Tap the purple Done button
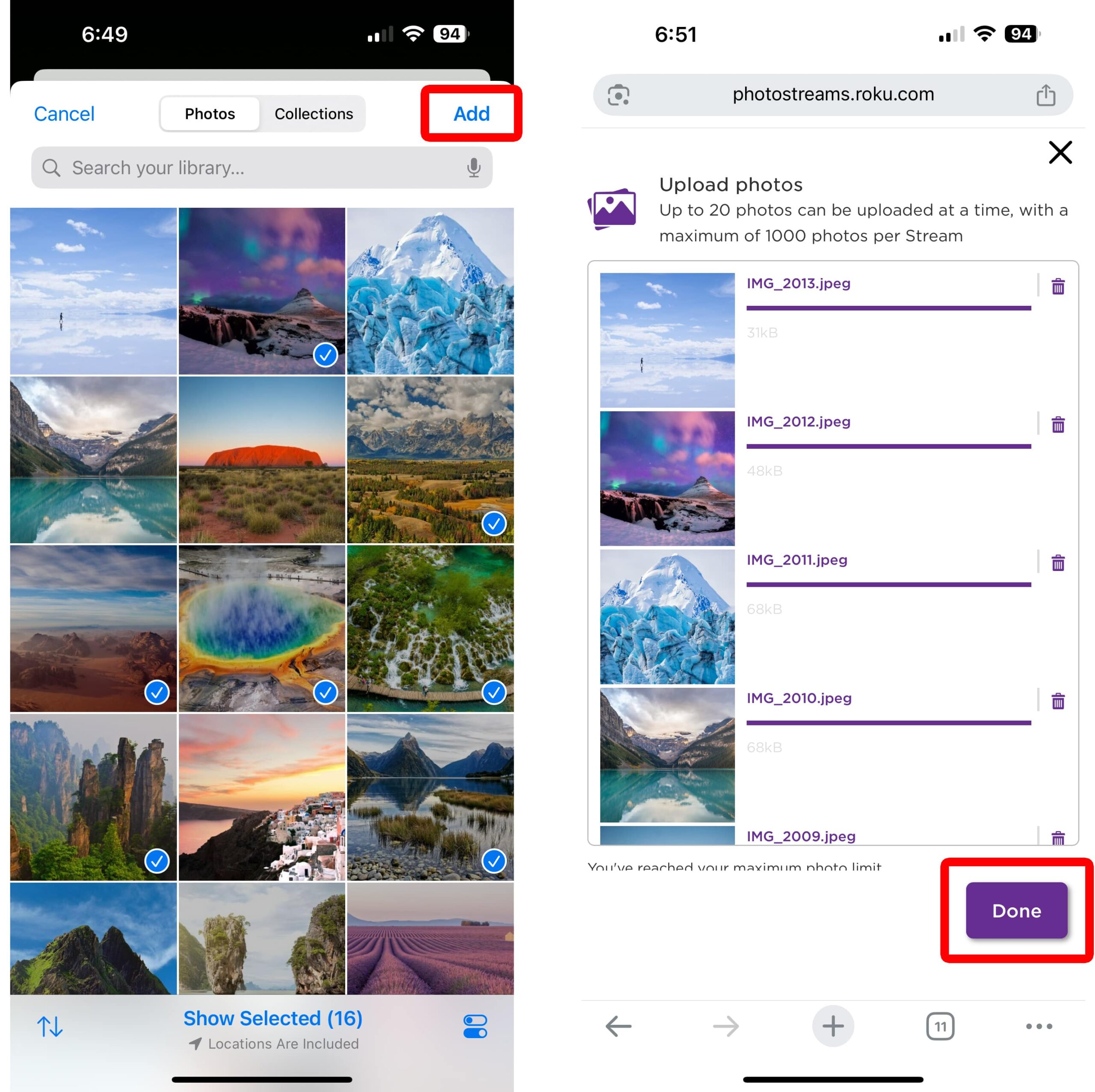The image size is (1095, 1092). [1015, 911]
